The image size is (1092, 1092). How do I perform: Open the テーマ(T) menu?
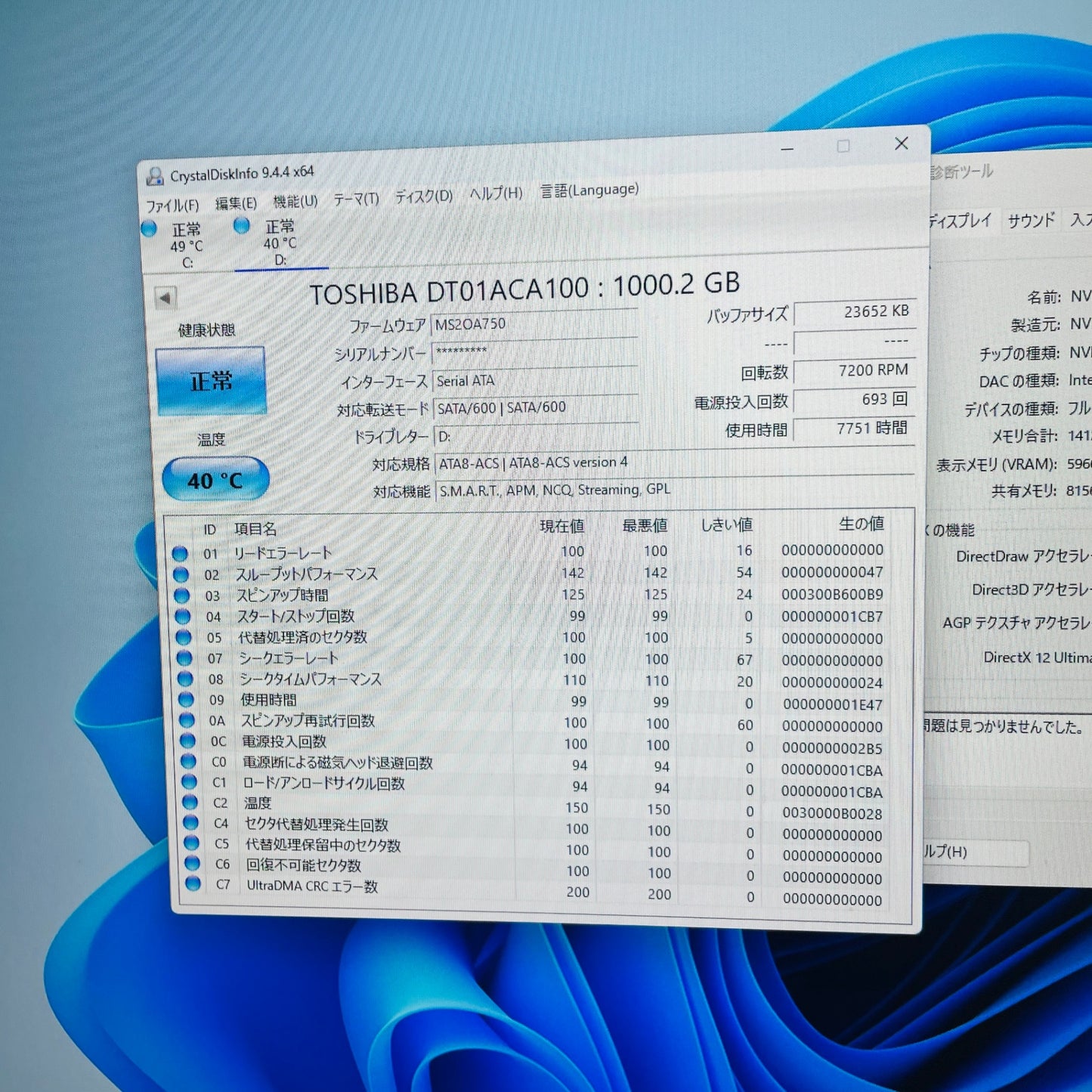[356, 199]
